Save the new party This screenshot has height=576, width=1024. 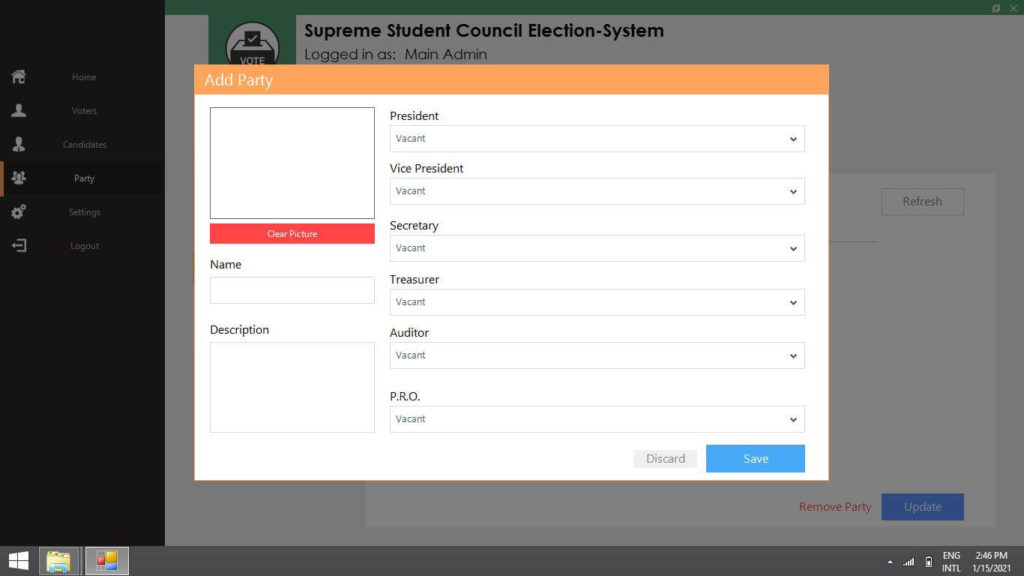(x=755, y=458)
